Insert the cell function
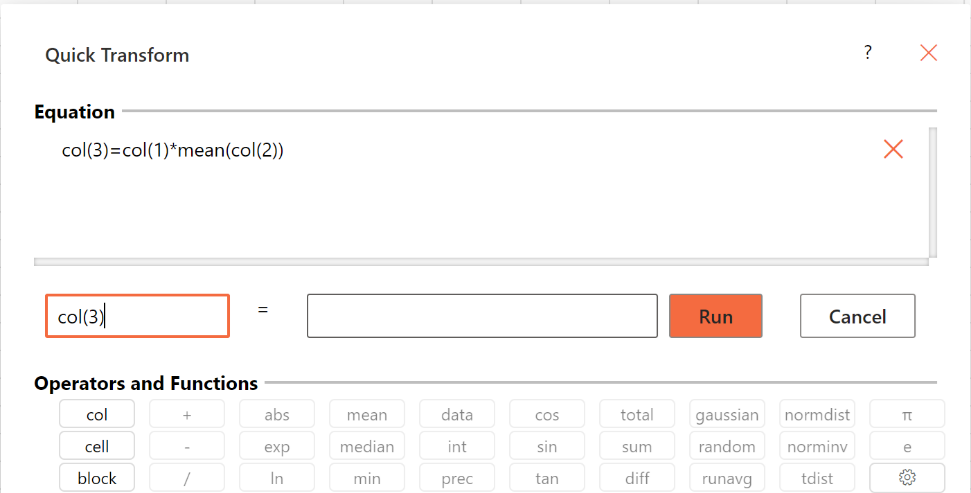The image size is (971, 493). 97,447
